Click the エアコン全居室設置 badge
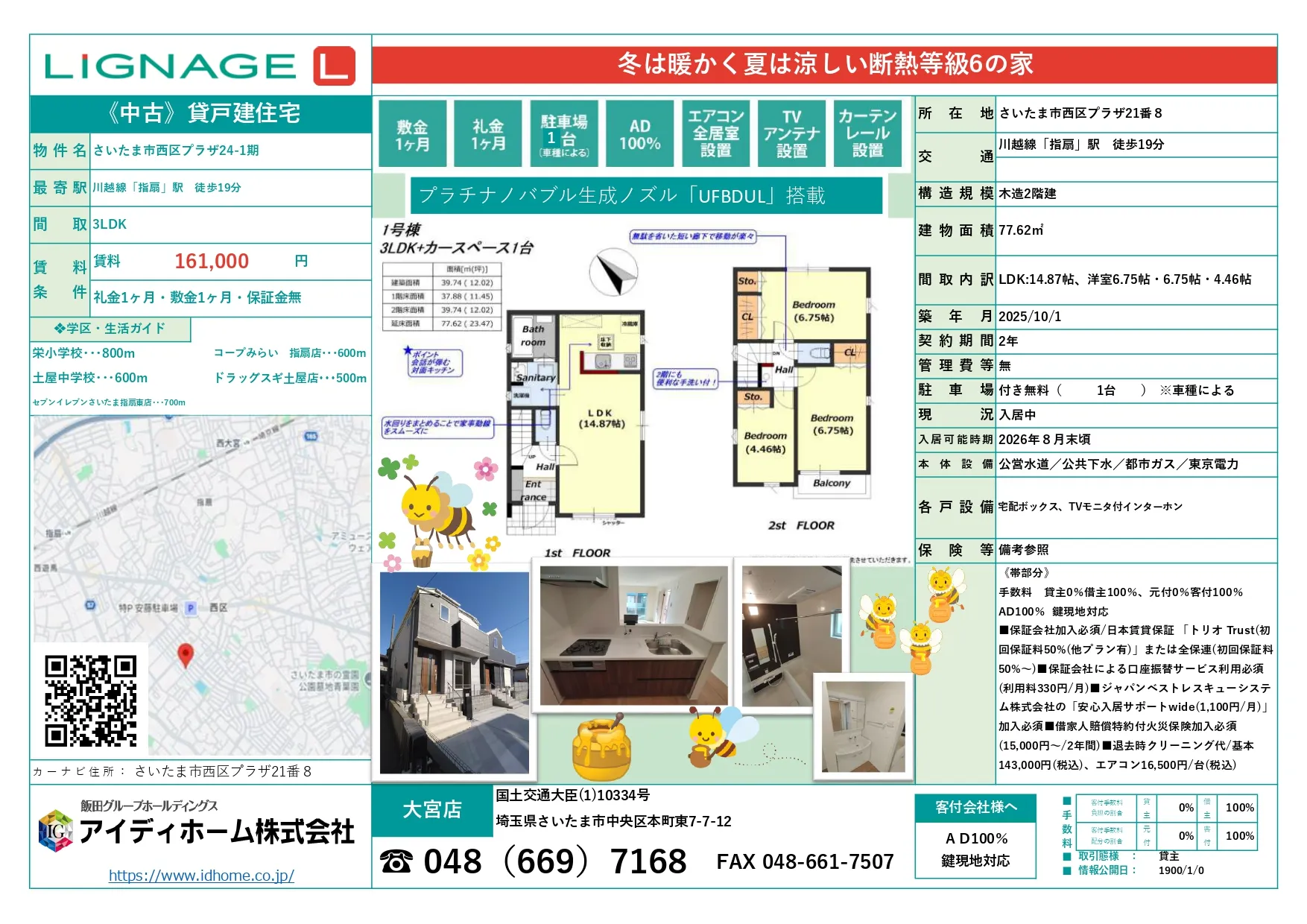 tap(716, 134)
